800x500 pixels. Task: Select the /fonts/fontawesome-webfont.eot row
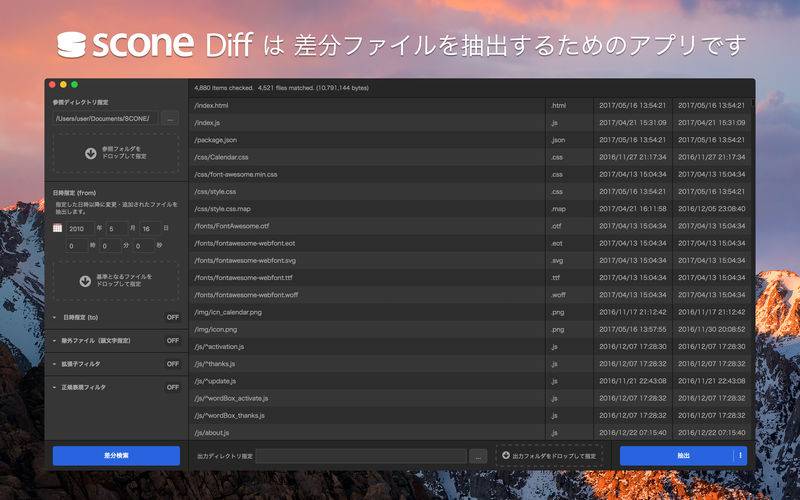(x=471, y=243)
